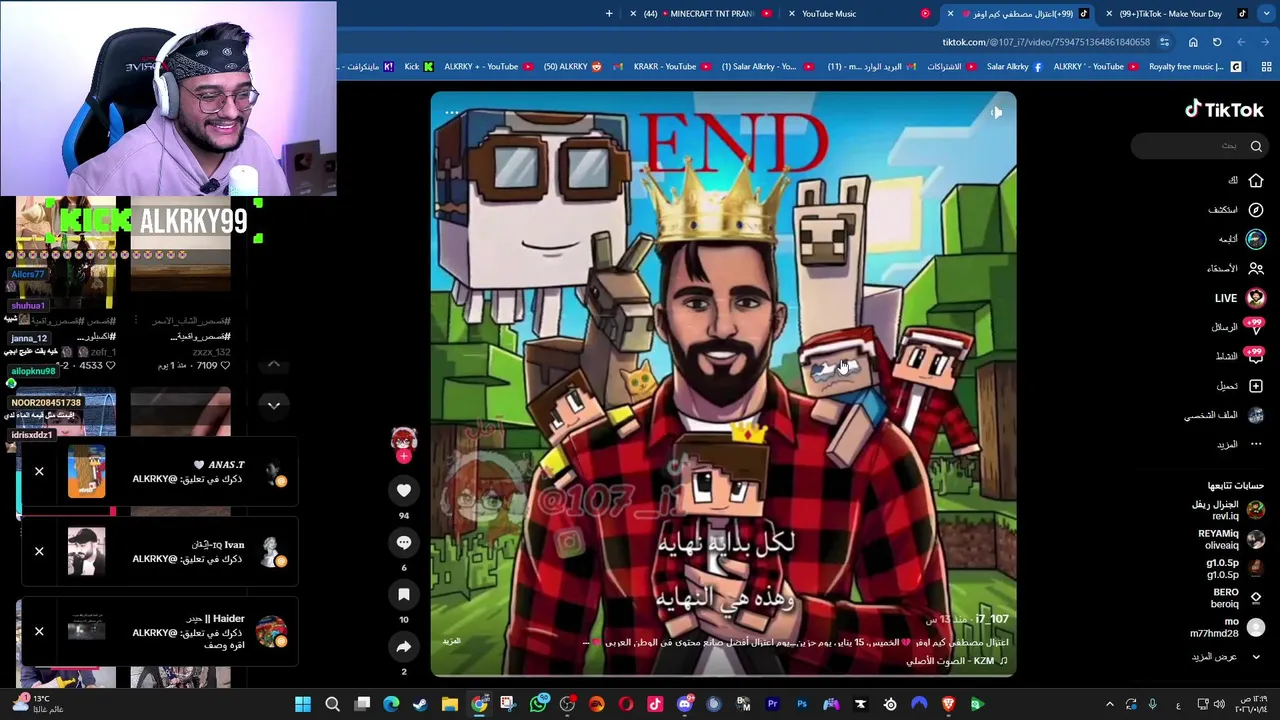Go to the previous video with up arrow
This screenshot has width=1280, height=720.
(x=273, y=365)
